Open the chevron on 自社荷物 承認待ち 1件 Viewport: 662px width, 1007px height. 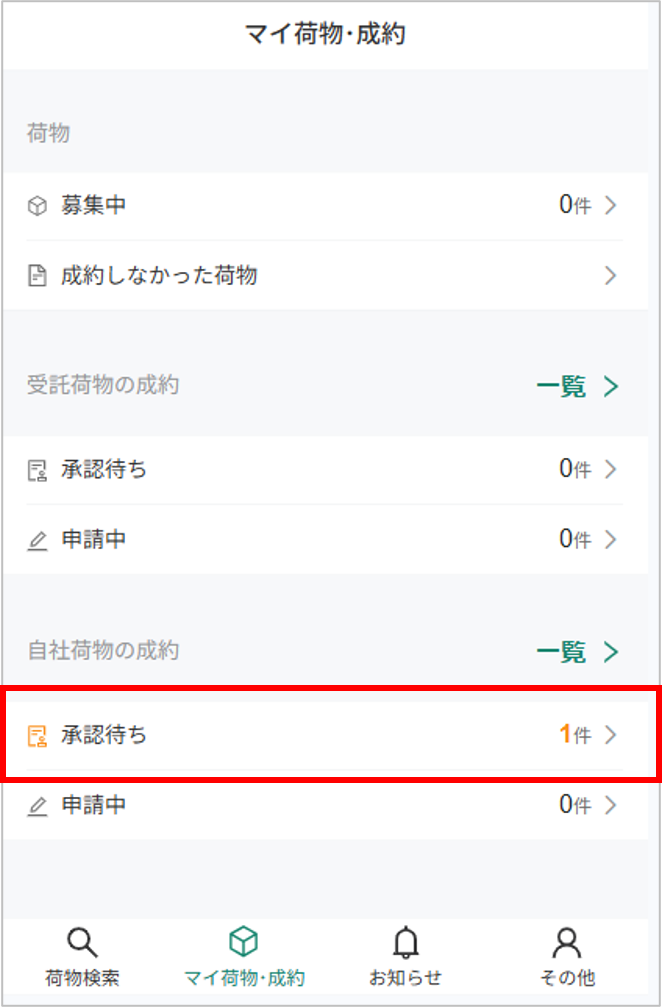point(611,734)
